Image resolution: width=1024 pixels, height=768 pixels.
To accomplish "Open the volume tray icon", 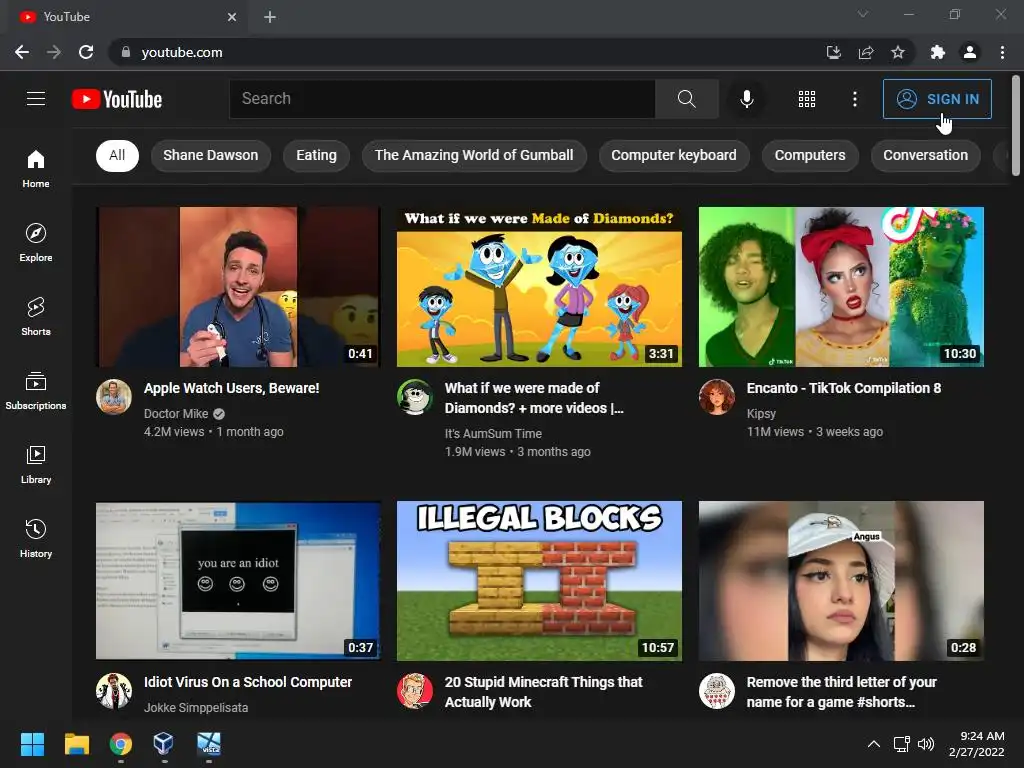I will click(x=926, y=744).
